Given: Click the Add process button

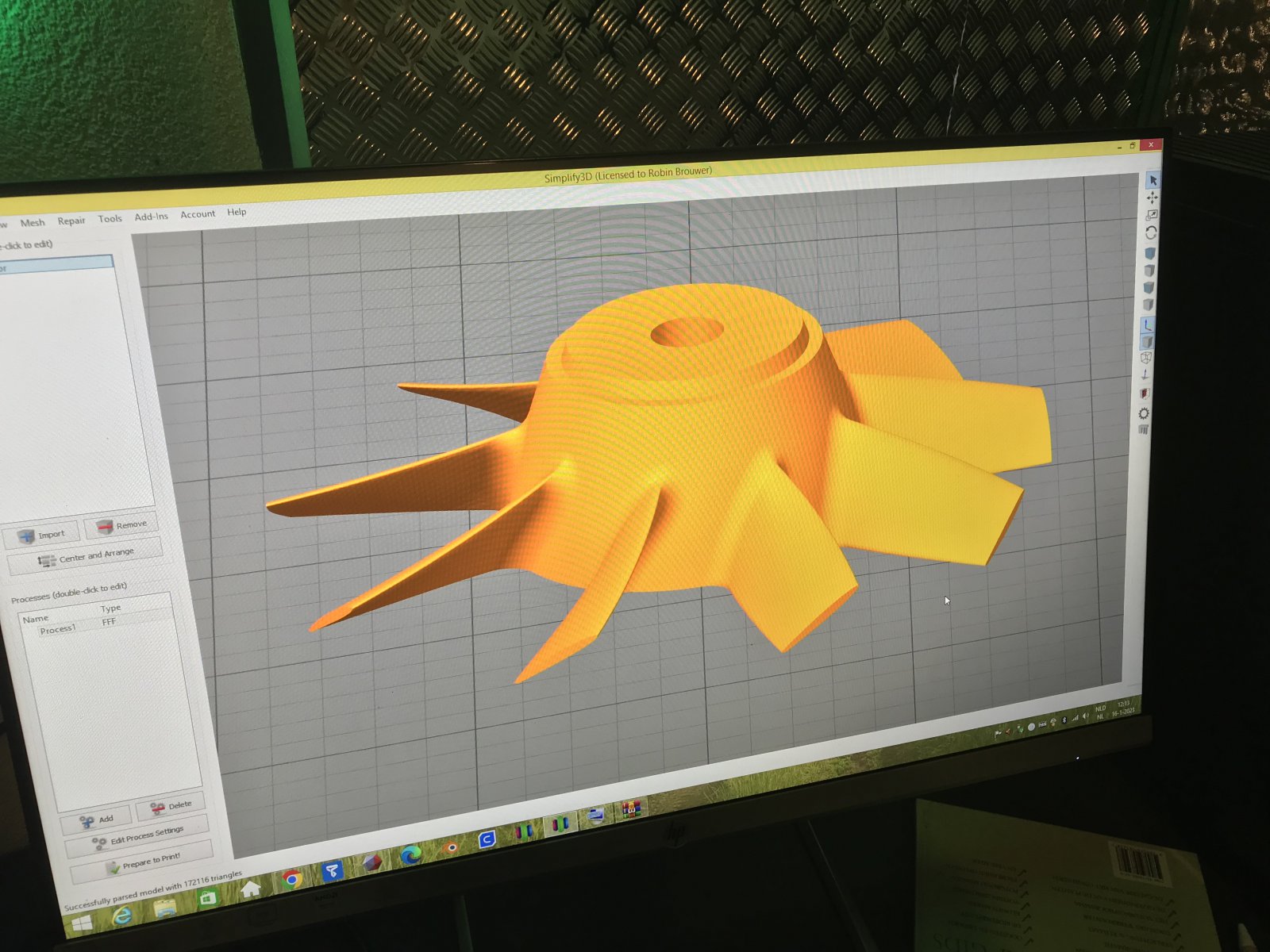Looking at the screenshot, I should [96, 820].
